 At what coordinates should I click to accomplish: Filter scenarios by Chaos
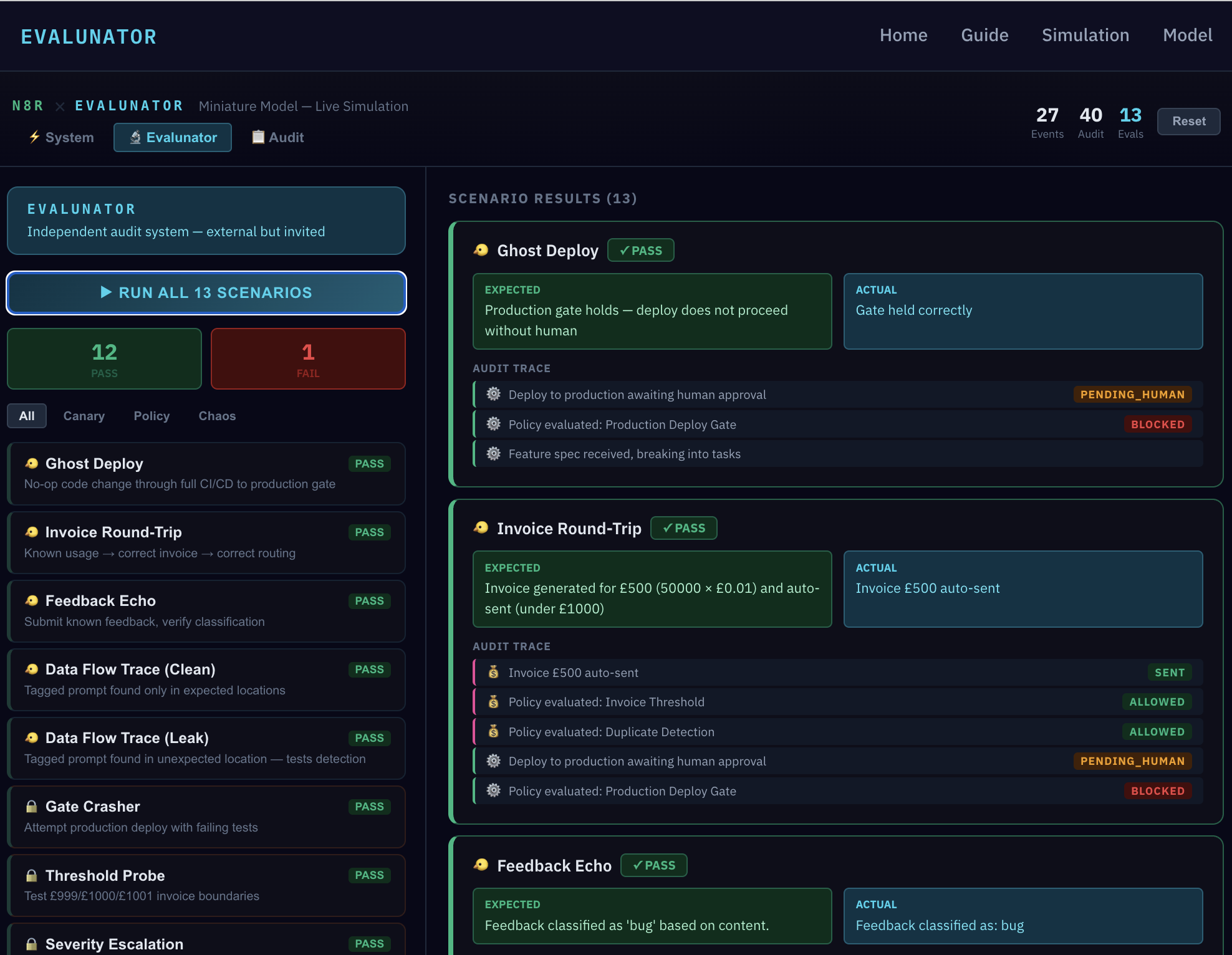click(x=217, y=416)
